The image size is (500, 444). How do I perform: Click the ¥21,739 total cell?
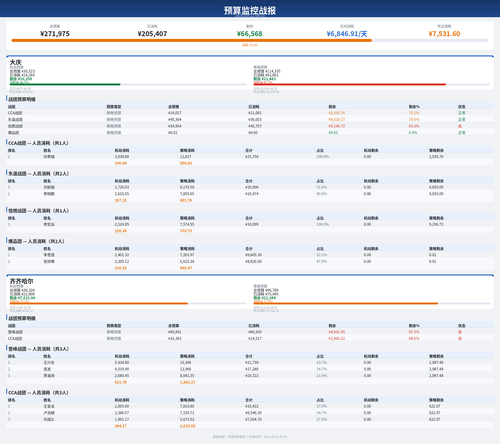252,362
